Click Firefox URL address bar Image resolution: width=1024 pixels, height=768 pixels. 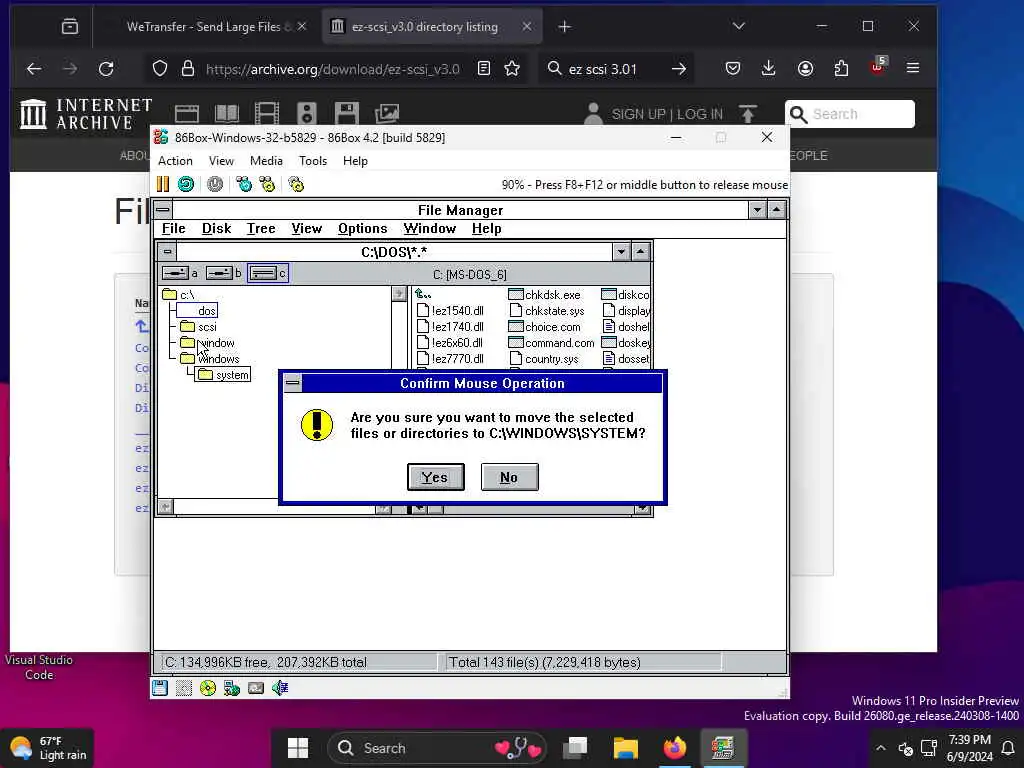pyautogui.click(x=333, y=69)
